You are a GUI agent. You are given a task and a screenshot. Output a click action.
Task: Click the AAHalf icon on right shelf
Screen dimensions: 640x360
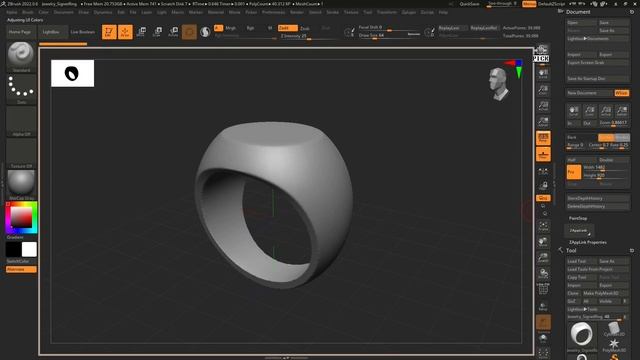point(543,122)
